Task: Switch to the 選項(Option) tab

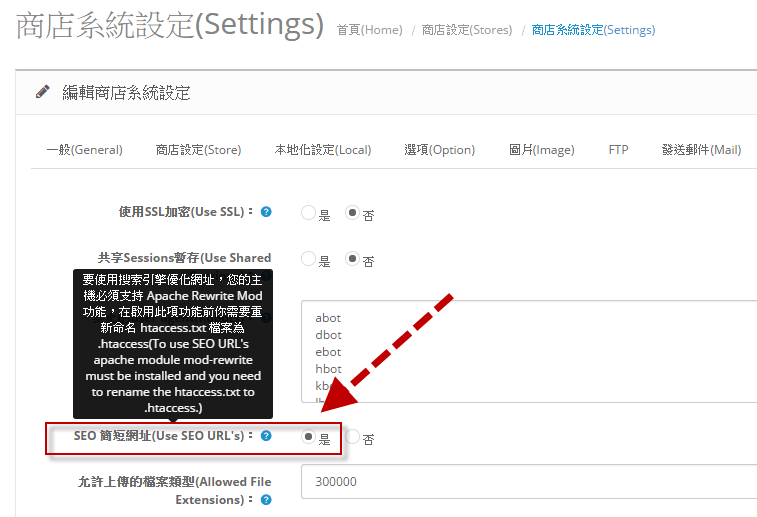Action: pos(439,150)
